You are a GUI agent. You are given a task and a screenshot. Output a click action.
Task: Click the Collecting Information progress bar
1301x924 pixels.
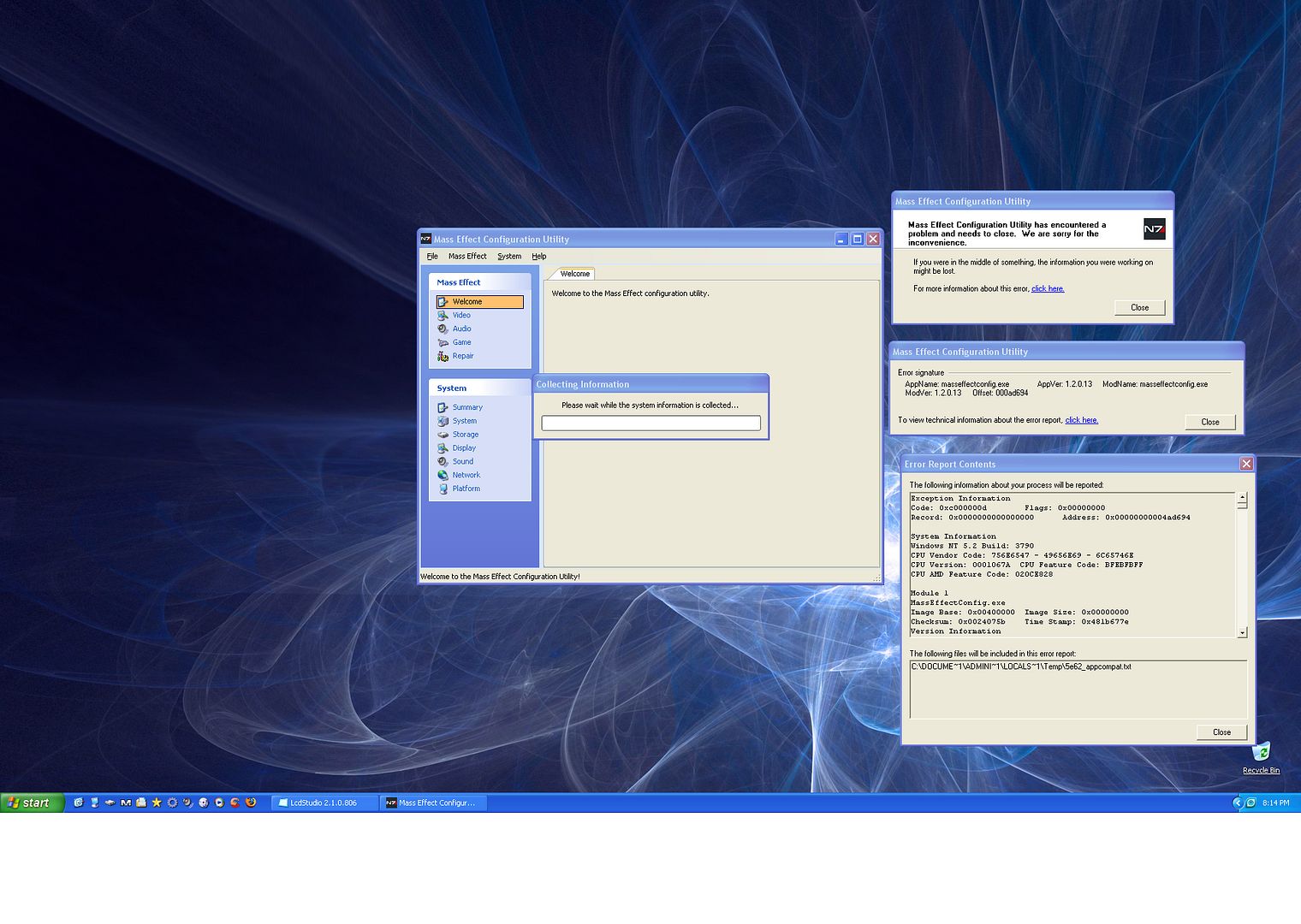click(650, 423)
